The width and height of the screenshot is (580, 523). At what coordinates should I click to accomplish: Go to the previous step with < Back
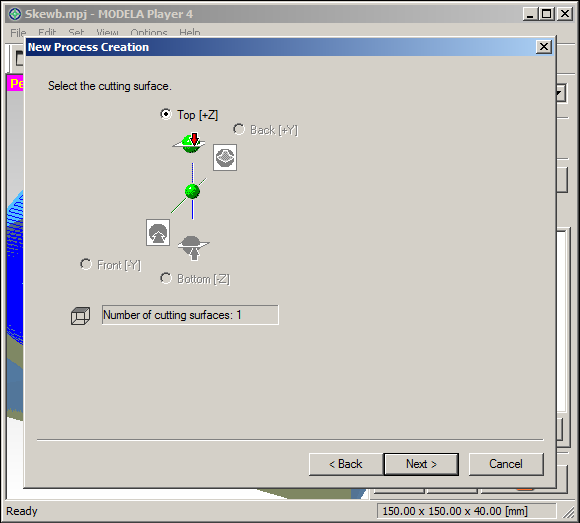[x=346, y=464]
